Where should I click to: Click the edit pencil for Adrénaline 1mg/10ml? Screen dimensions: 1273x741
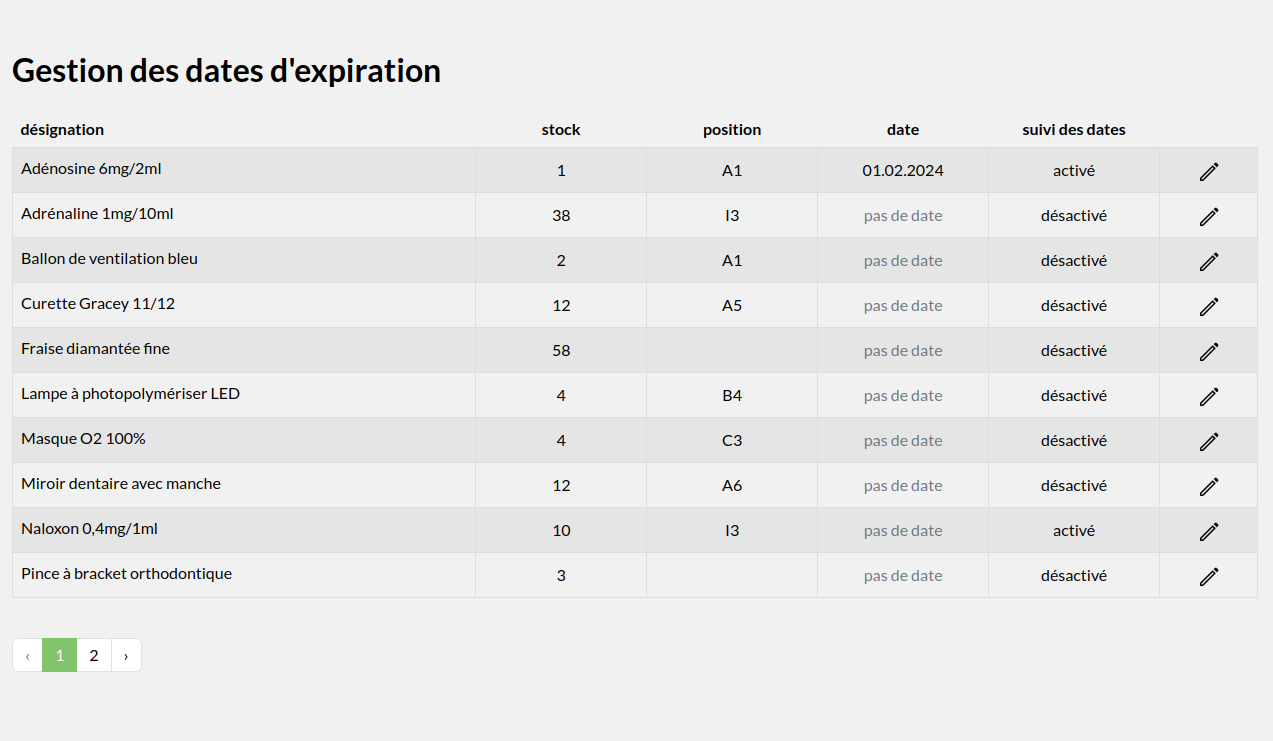[x=1209, y=216]
